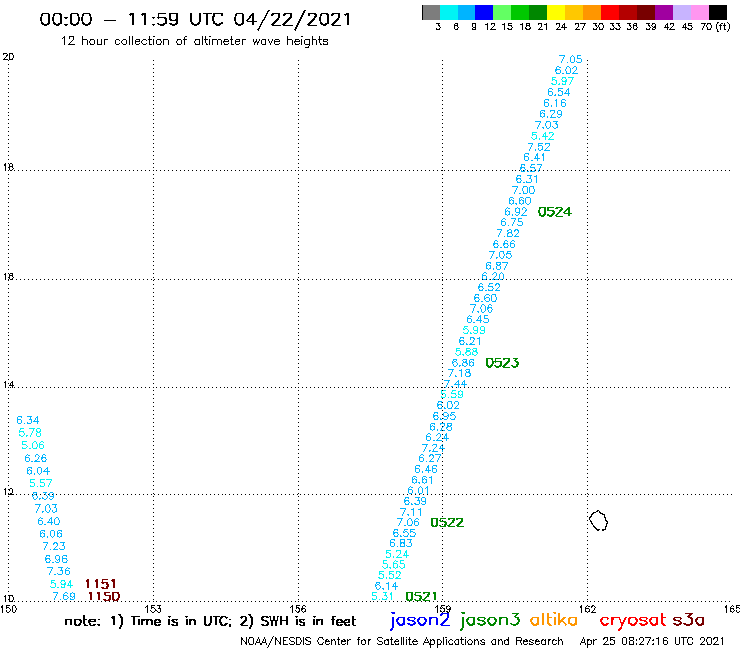Click the wave height value 6.34

[x=28, y=420]
